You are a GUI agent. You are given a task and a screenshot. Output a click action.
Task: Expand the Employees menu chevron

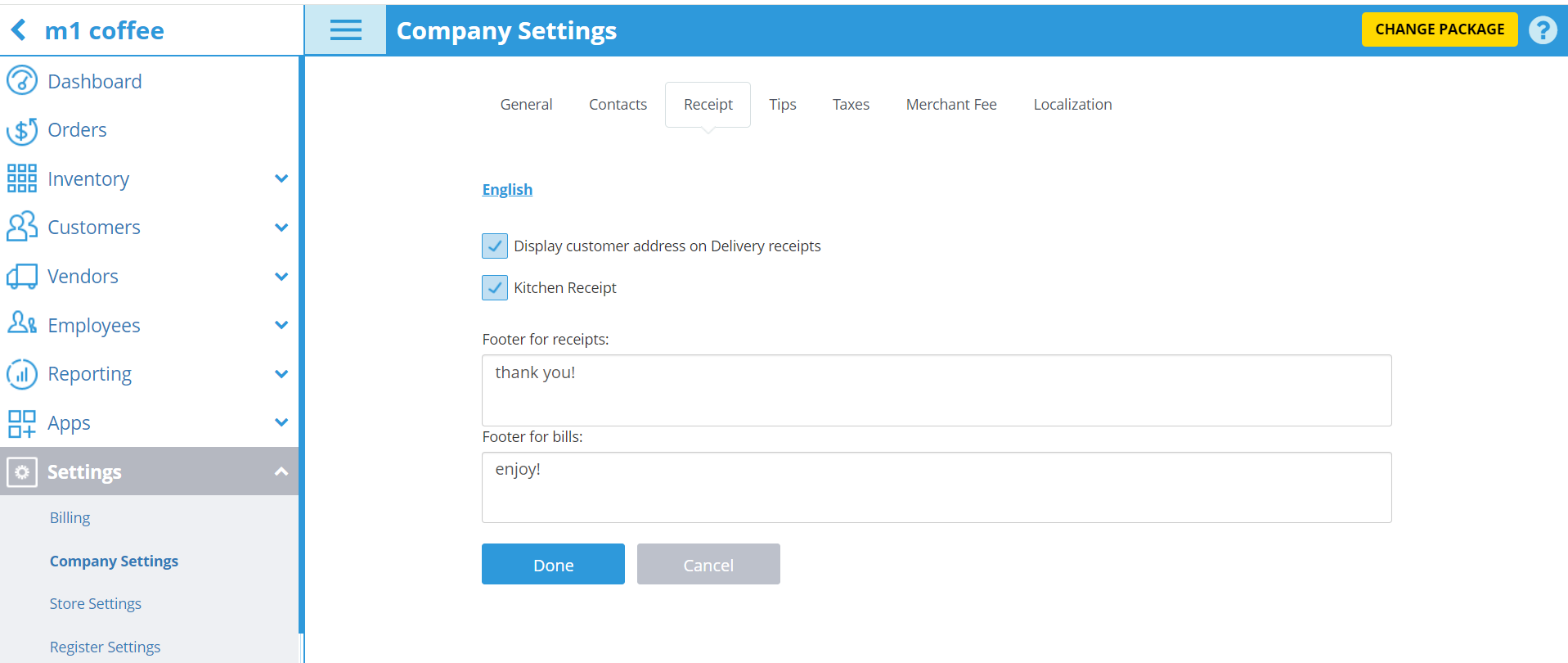(281, 325)
